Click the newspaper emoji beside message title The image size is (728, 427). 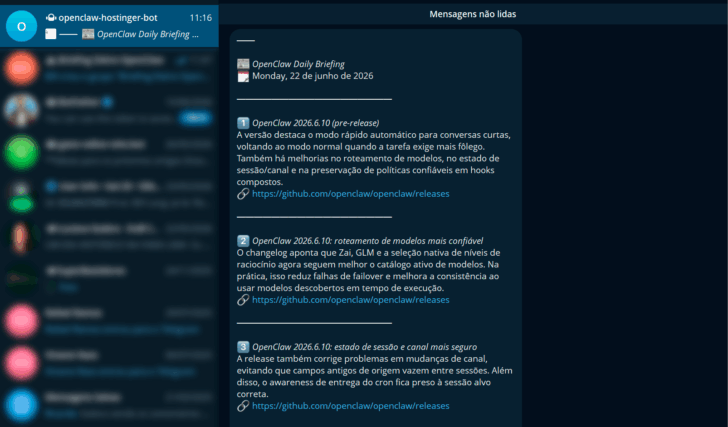(243, 64)
